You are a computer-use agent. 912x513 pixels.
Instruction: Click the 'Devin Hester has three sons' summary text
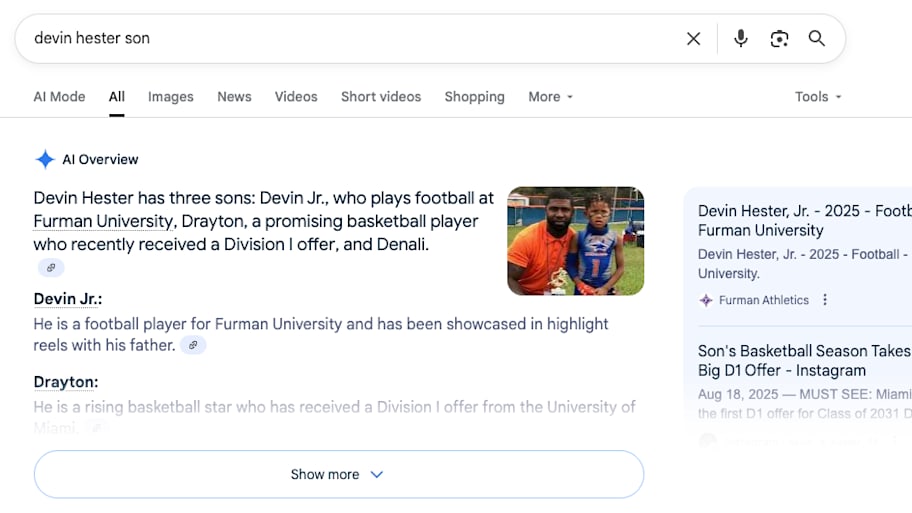[263, 221]
